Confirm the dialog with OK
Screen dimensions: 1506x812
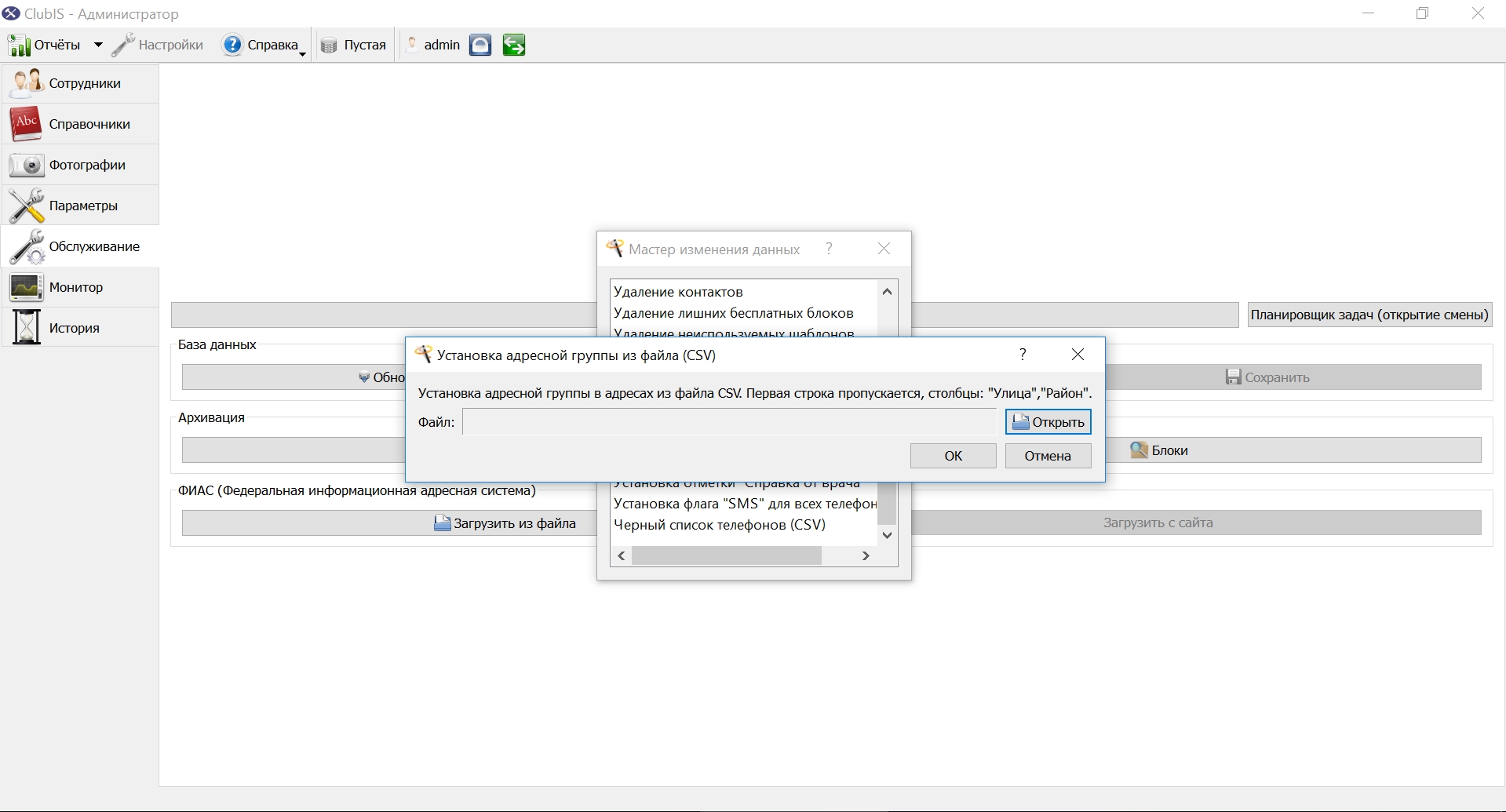pyautogui.click(x=953, y=456)
